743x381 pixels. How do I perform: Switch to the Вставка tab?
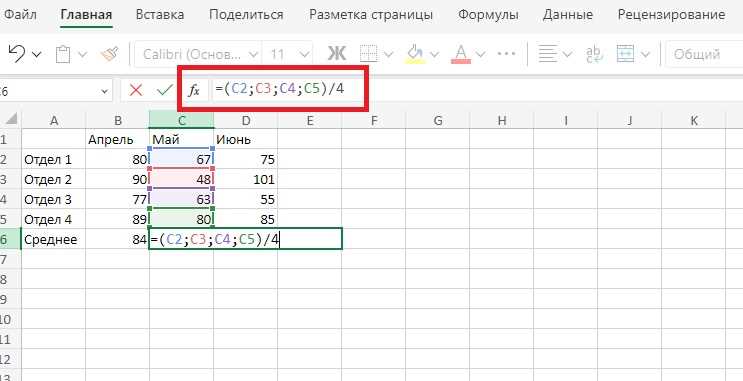(160, 15)
